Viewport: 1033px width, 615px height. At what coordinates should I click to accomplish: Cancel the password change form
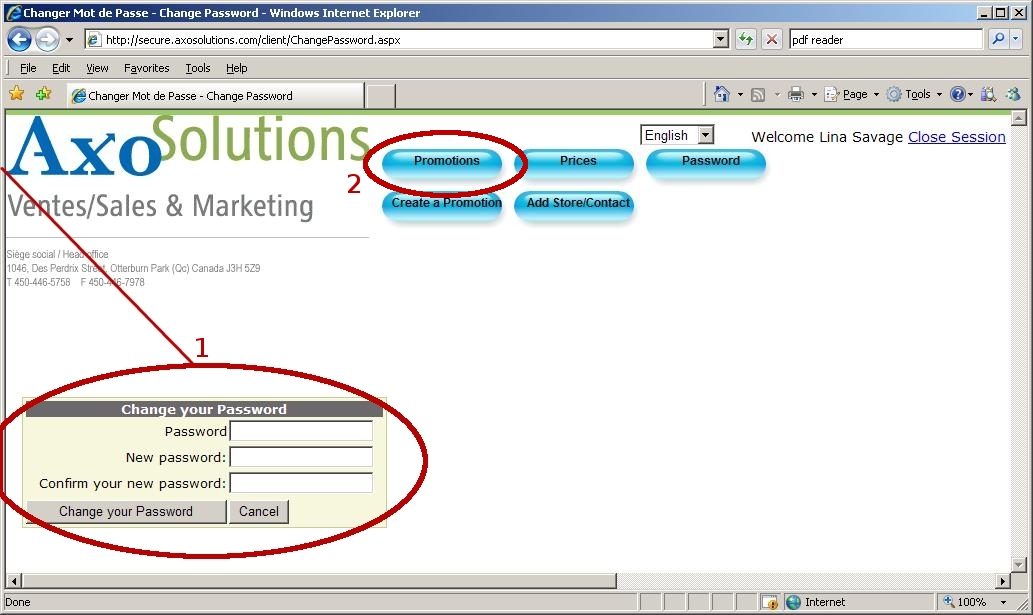[x=259, y=512]
